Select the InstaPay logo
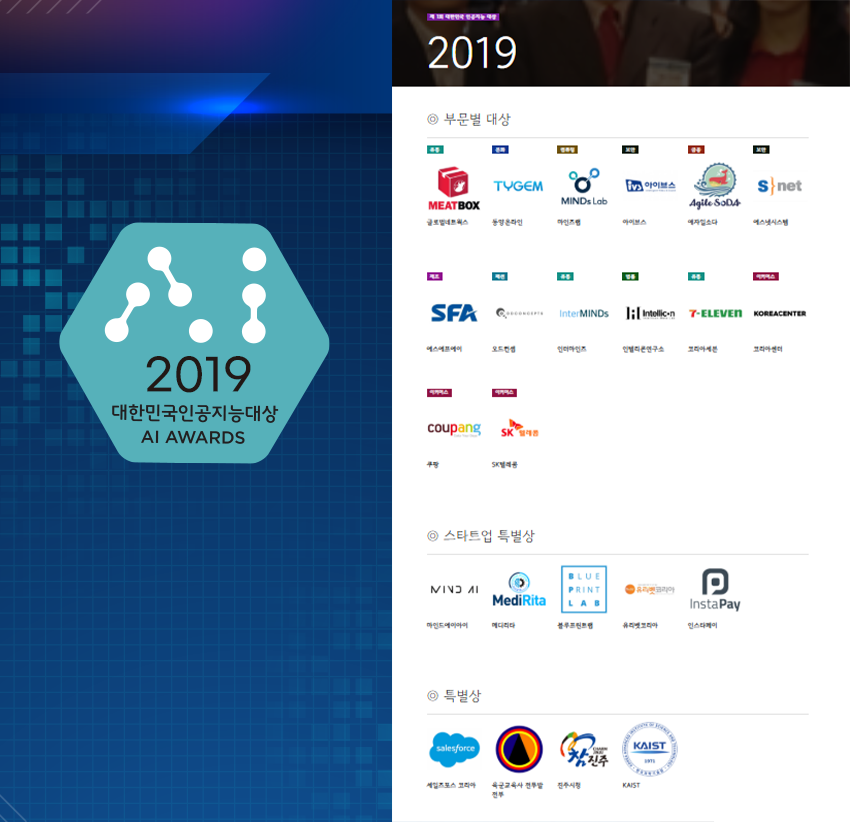 coord(715,590)
